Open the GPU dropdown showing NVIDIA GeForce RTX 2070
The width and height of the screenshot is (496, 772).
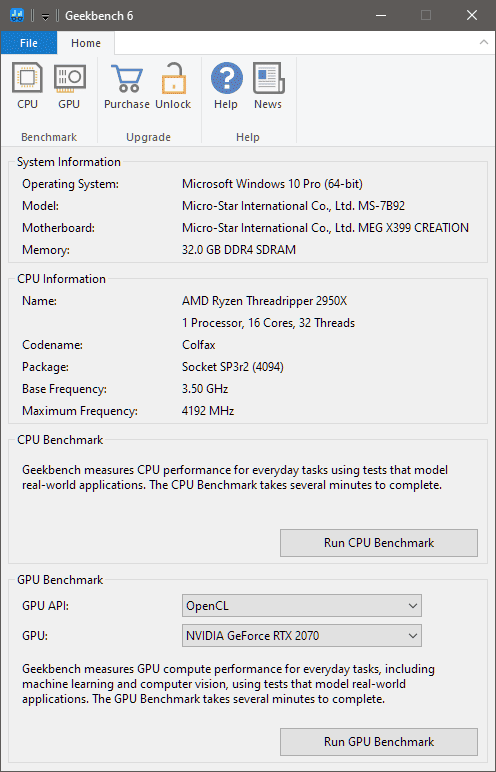(301, 636)
